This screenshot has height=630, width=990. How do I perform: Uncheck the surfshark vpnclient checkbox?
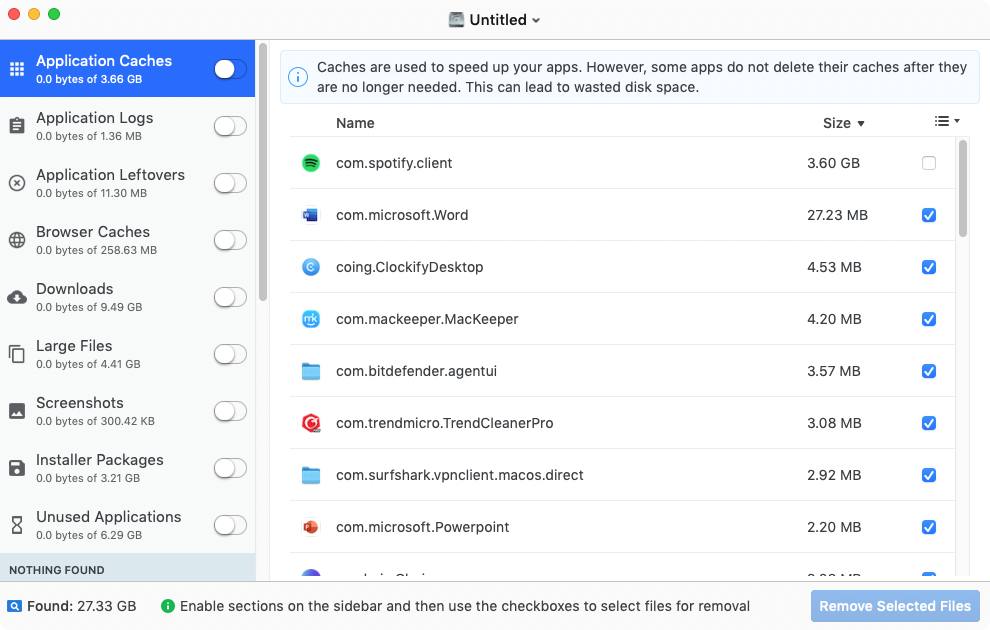coord(929,475)
